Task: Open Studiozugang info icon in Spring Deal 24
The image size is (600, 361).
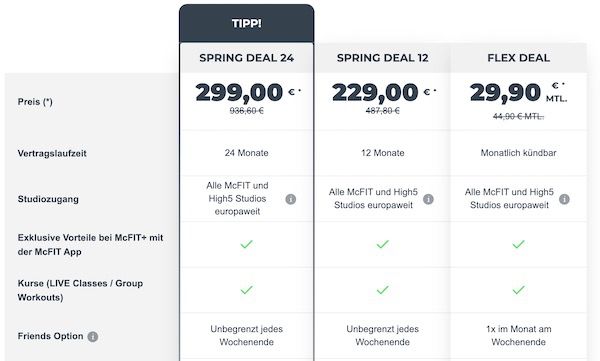Action: tap(291, 199)
